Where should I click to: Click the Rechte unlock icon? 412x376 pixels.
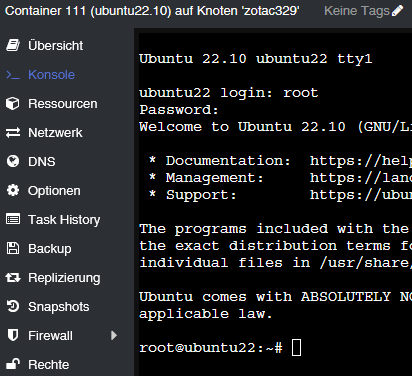tap(13, 364)
